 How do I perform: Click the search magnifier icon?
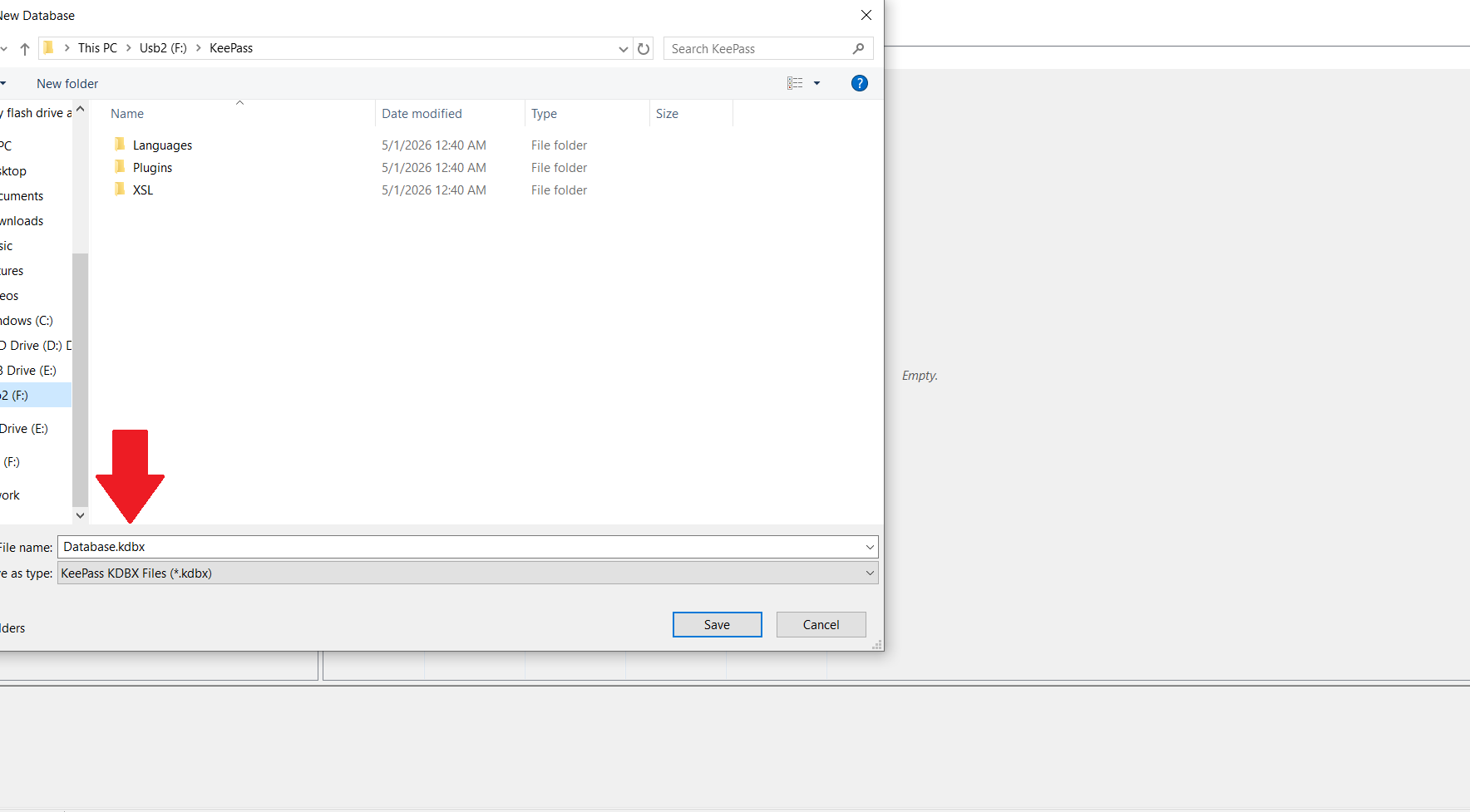[859, 49]
